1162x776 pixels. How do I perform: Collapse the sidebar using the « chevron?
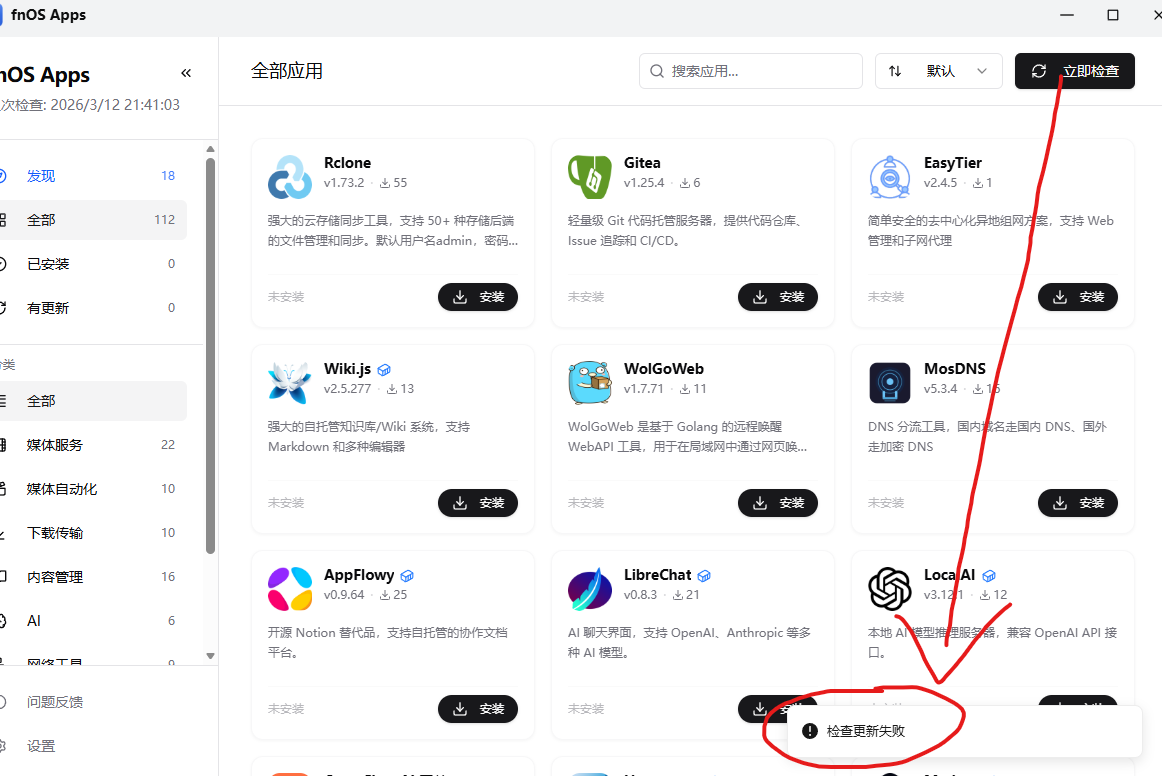pos(185,72)
